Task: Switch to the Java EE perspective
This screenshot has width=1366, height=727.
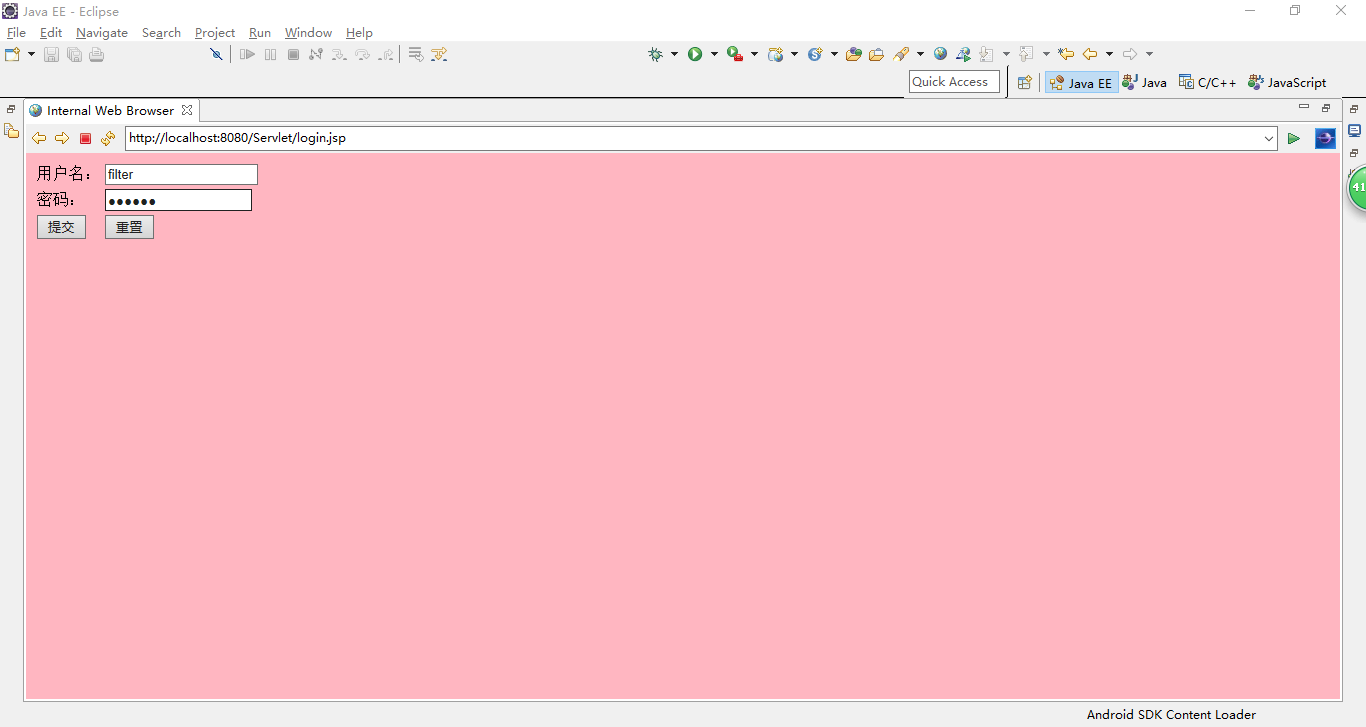Action: pyautogui.click(x=1081, y=83)
